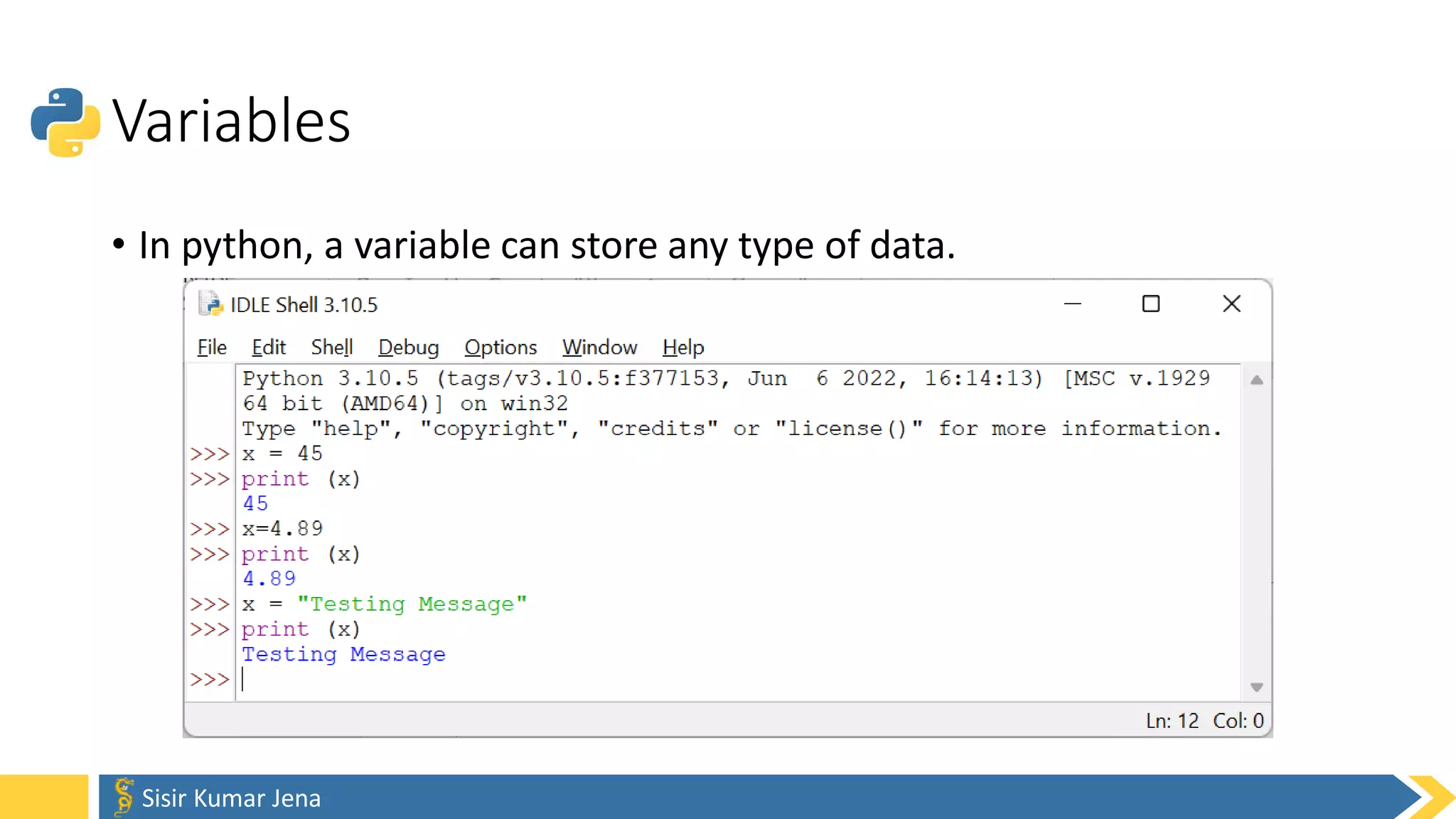1456x819 pixels.
Task: Click the line 'x=4.89'
Action: point(282,528)
